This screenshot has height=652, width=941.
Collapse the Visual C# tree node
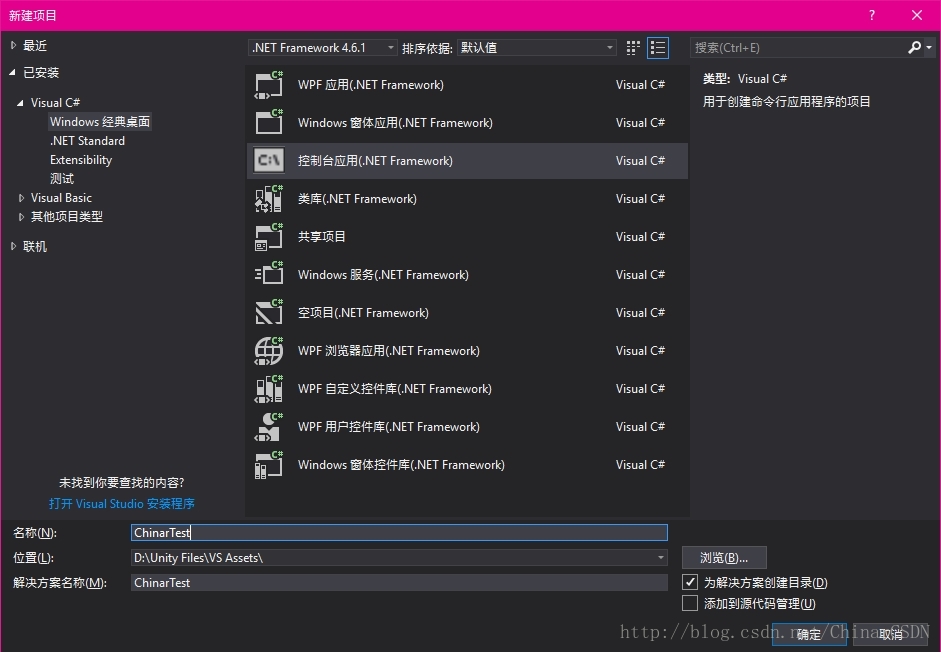point(20,103)
